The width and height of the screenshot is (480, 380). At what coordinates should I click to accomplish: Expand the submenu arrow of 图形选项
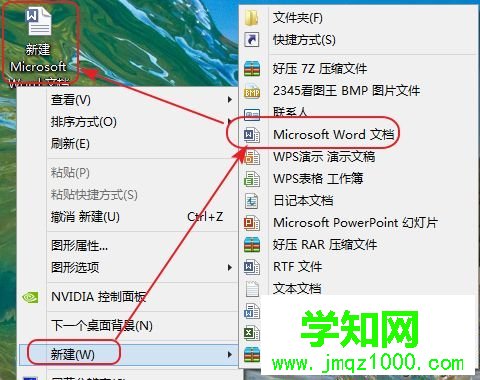pyautogui.click(x=230, y=267)
